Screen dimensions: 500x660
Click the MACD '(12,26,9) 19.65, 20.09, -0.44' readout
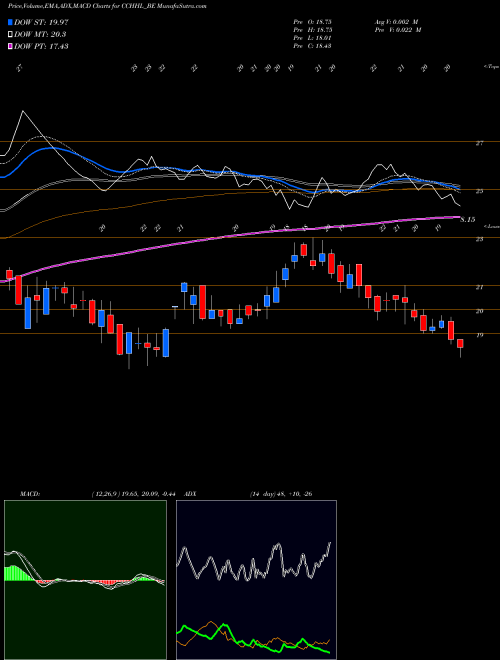[136, 494]
